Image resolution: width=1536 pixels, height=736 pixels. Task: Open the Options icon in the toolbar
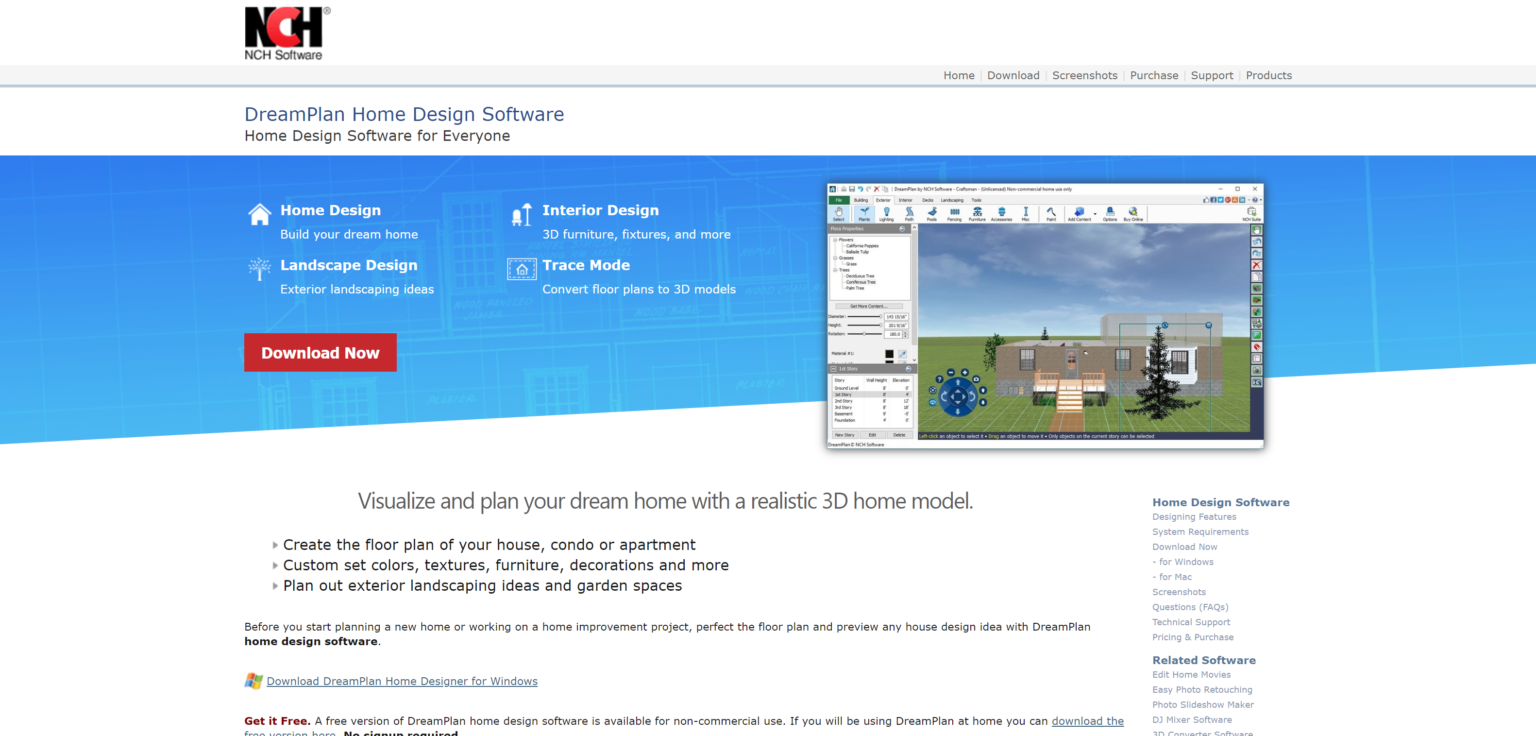tap(1110, 214)
